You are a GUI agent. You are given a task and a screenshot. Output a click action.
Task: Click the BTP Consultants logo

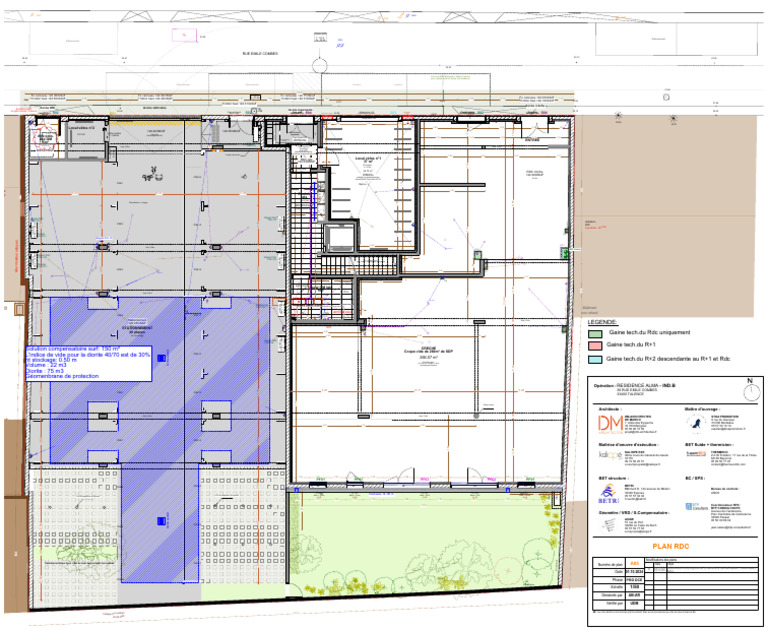[696, 507]
